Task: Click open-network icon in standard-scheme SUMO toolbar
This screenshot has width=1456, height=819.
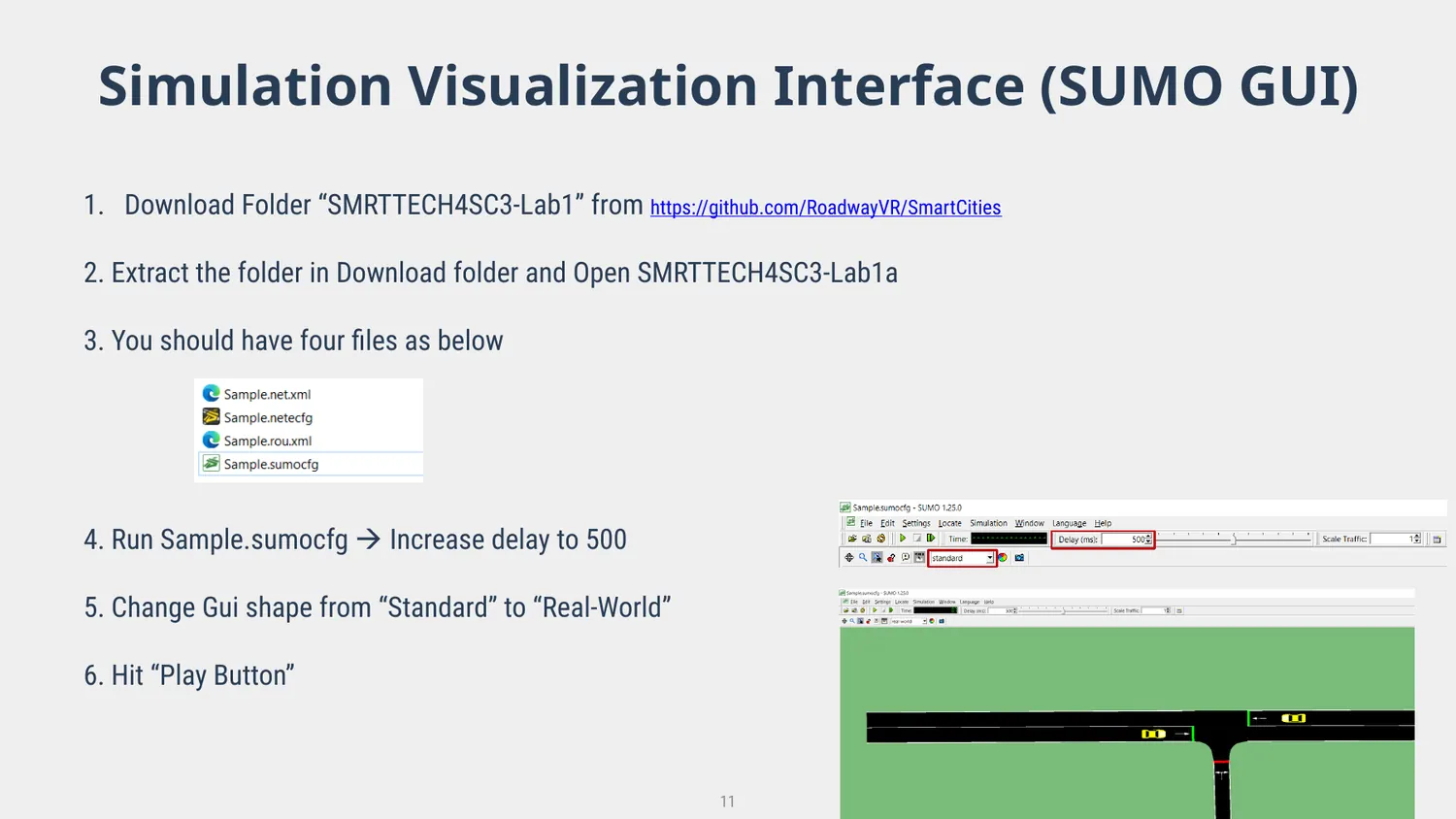Action: (x=867, y=539)
